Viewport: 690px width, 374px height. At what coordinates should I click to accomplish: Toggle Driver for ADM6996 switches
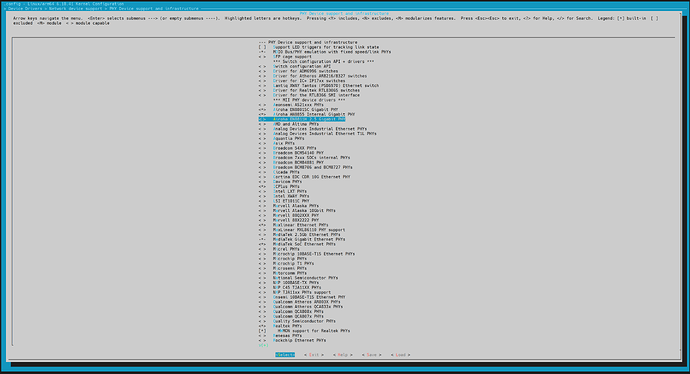(298, 71)
